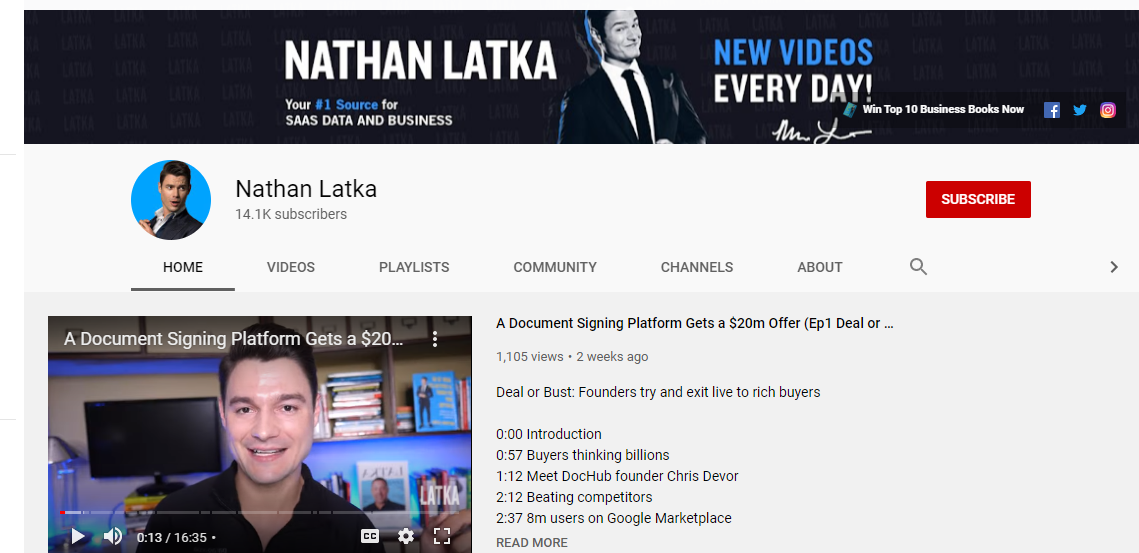Click the video title overlay in player
Screen dimensions: 1139x553
click(233, 339)
